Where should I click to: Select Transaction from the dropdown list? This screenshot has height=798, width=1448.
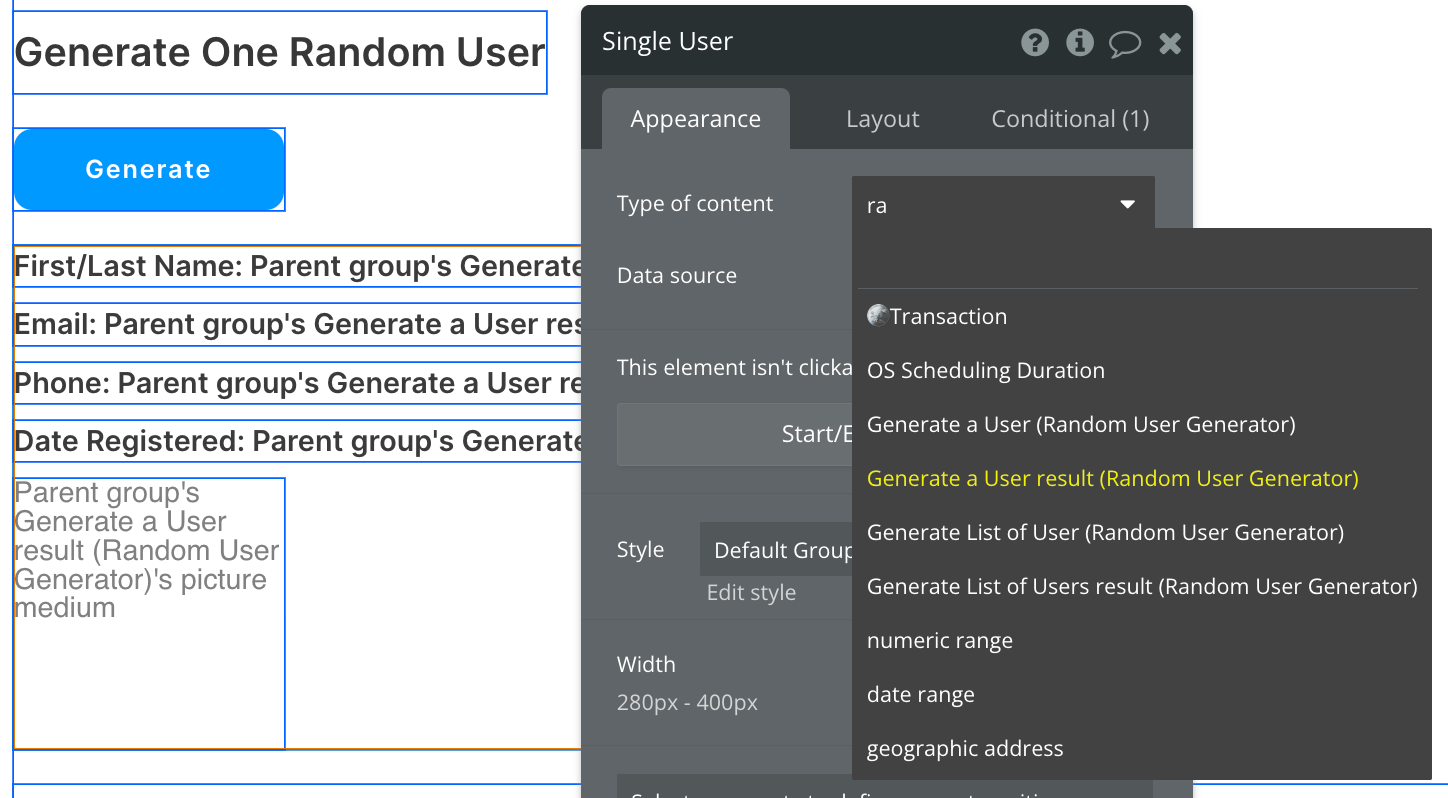point(948,317)
